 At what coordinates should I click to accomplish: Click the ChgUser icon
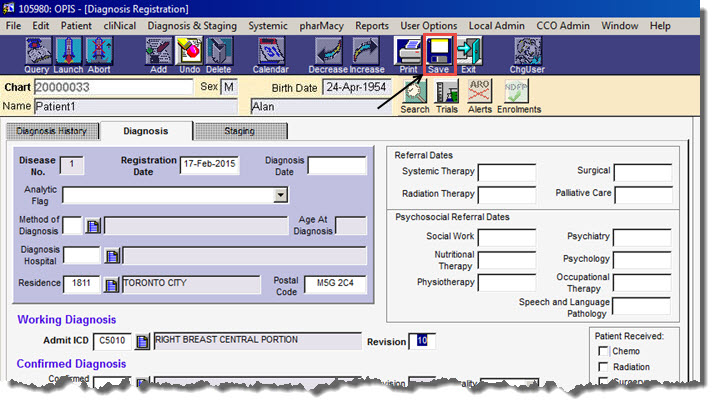click(527, 54)
